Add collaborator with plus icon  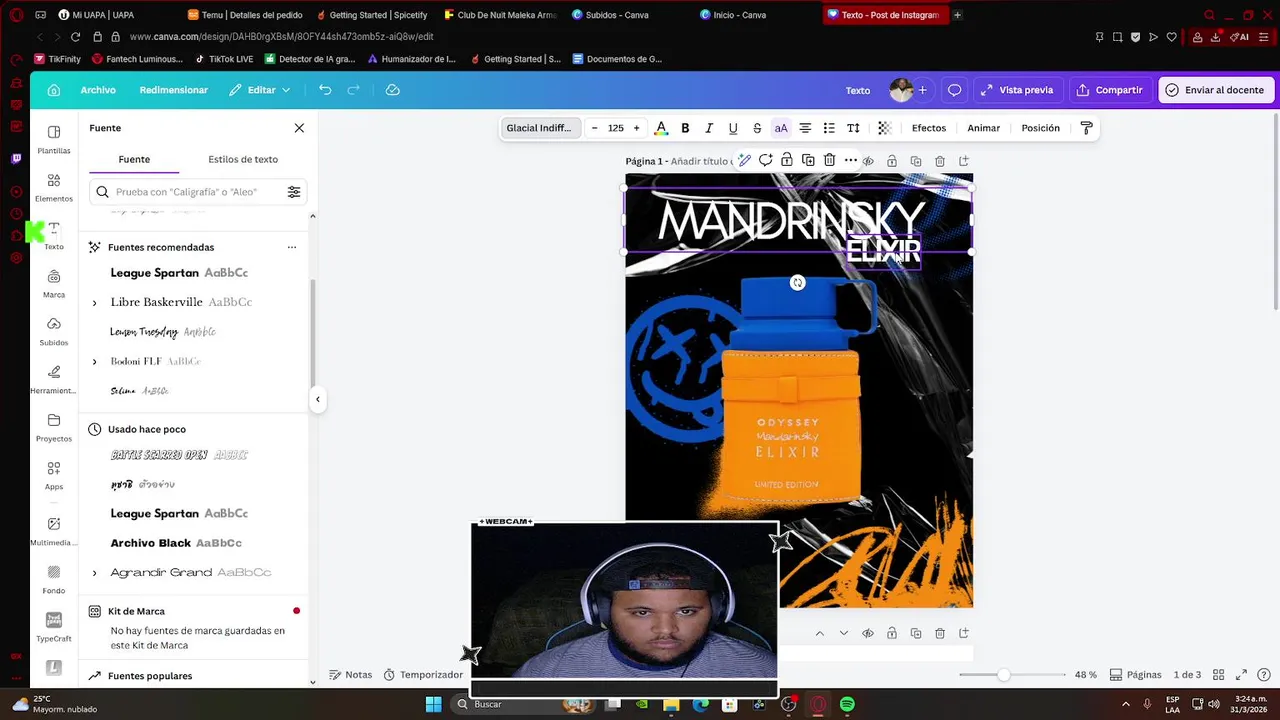point(922,90)
